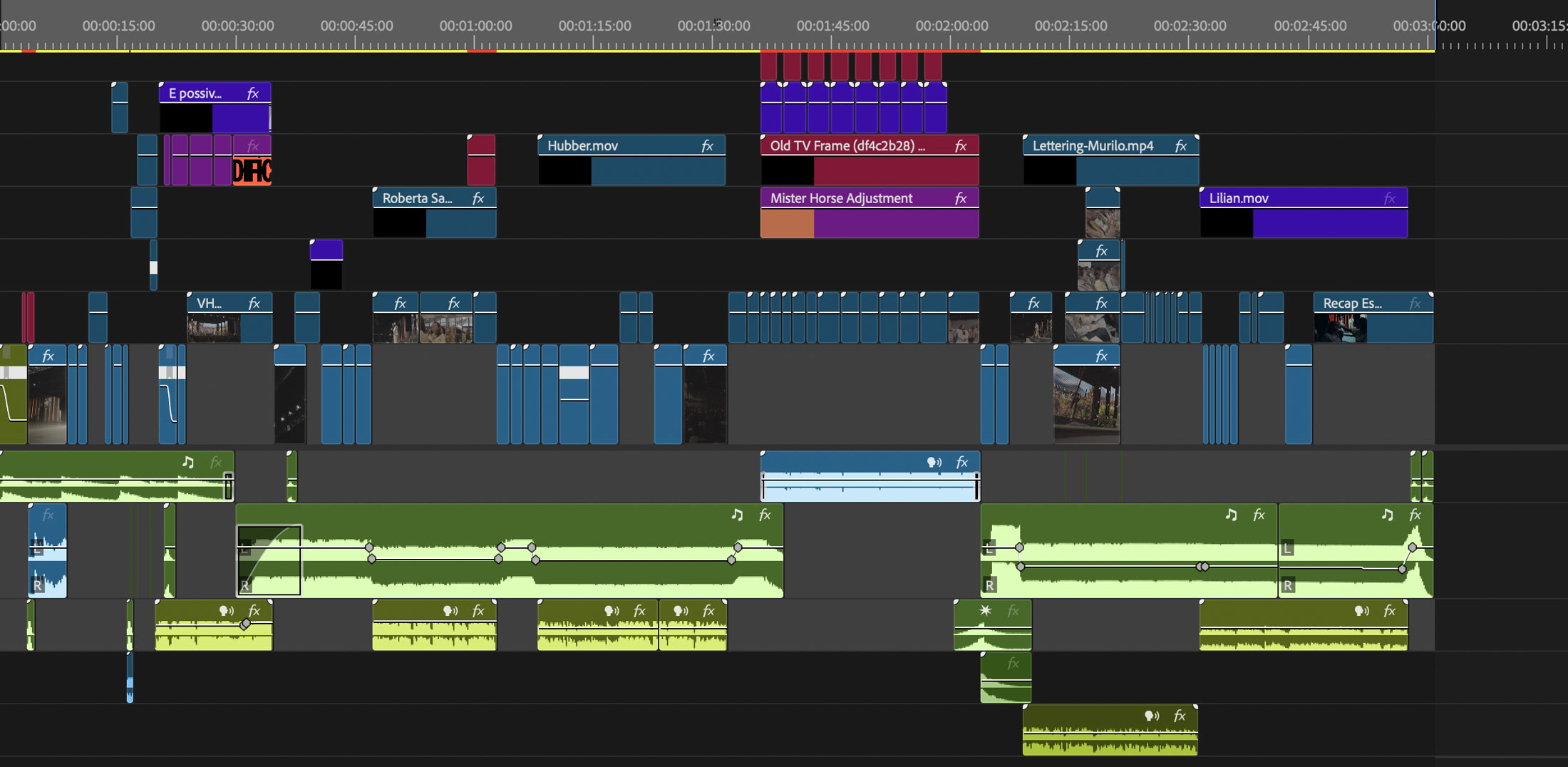Jump to 00:02:30:00 on the time ruler
Image resolution: width=1568 pixels, height=767 pixels.
[x=1190, y=26]
